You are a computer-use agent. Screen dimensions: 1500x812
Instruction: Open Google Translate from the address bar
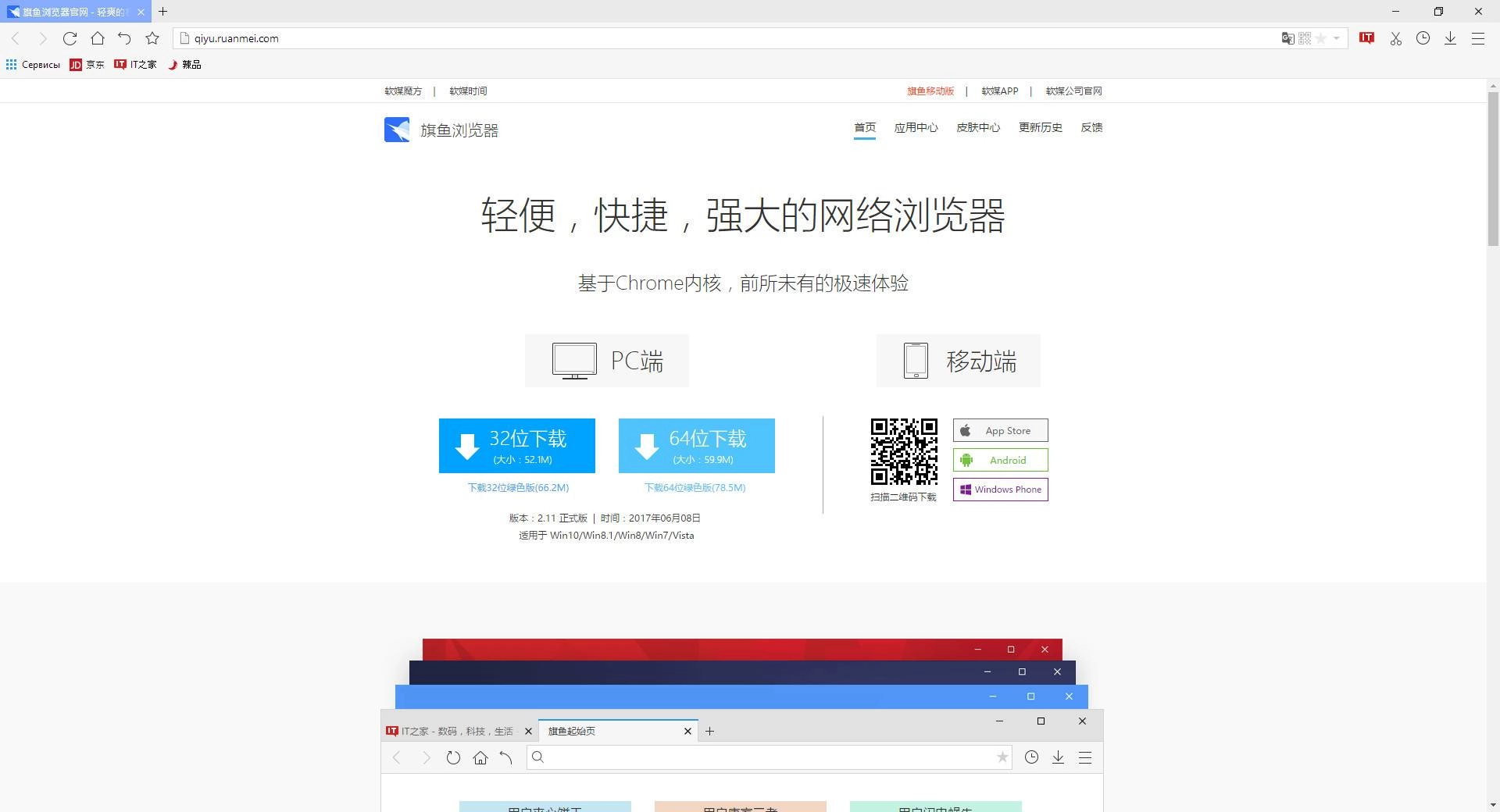[1287, 38]
